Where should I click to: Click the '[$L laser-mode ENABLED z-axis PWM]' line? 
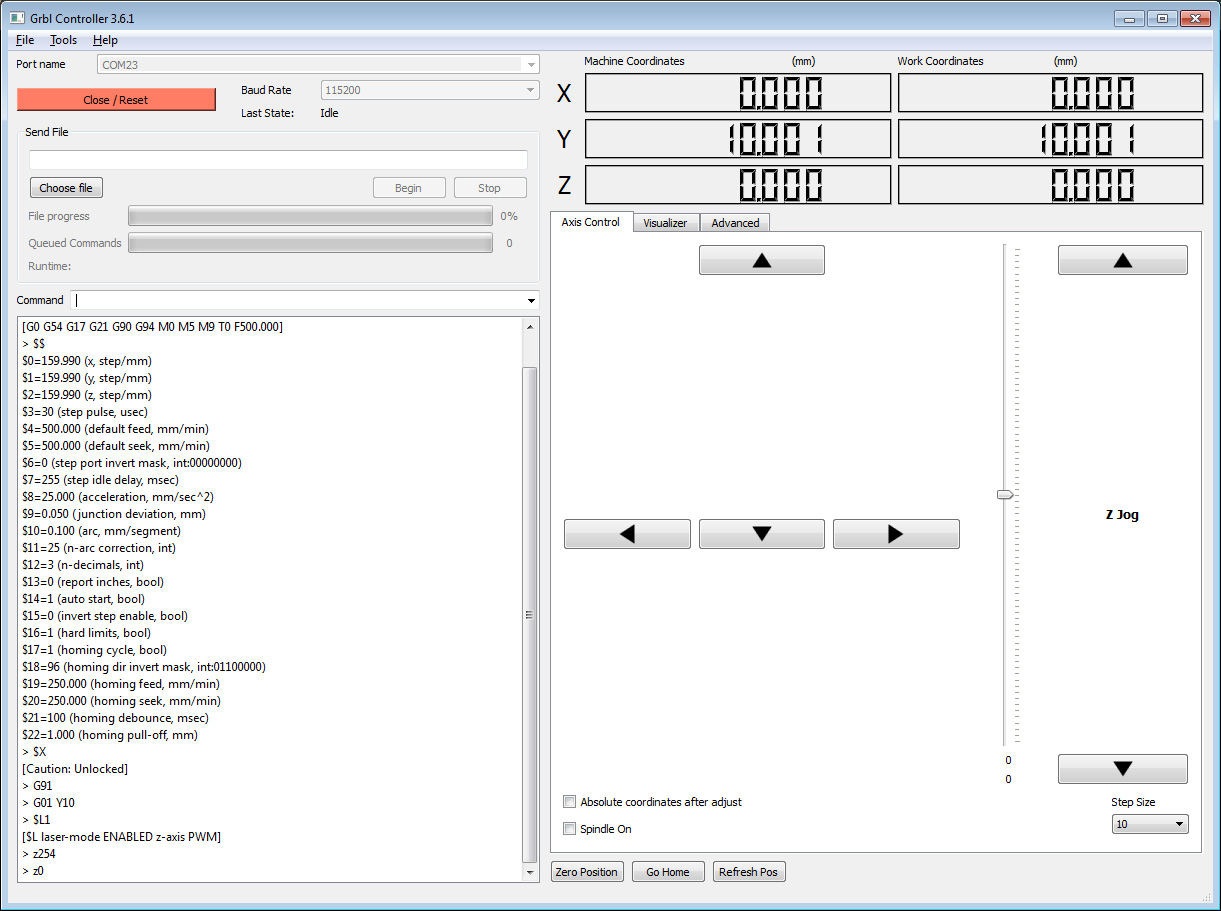pyautogui.click(x=121, y=837)
